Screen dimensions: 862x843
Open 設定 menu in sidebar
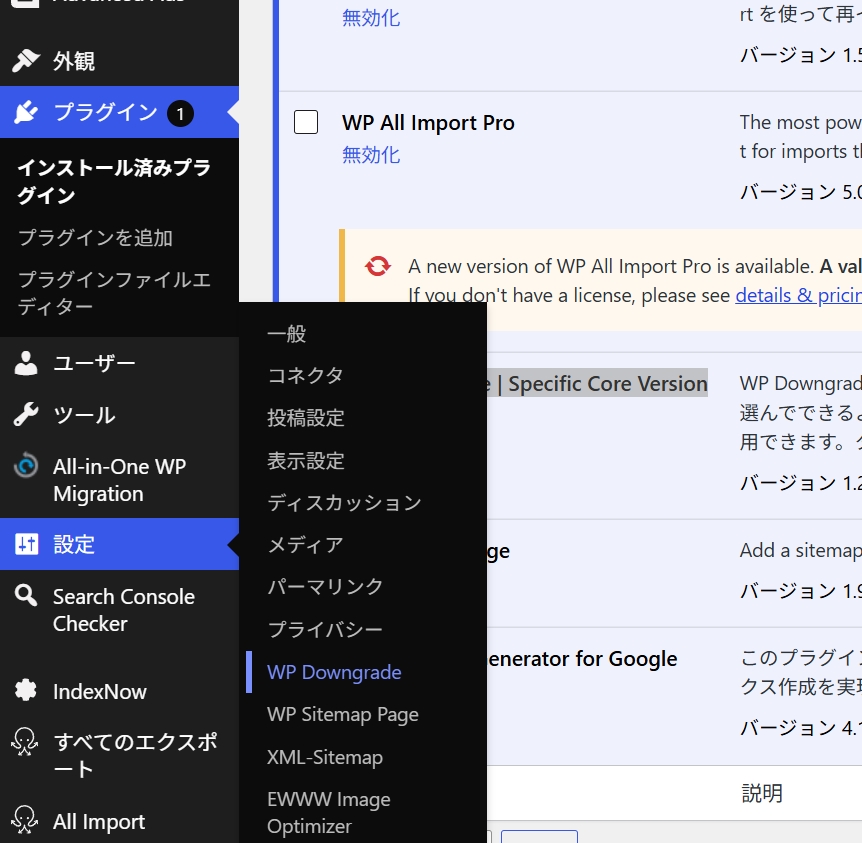[119, 544]
